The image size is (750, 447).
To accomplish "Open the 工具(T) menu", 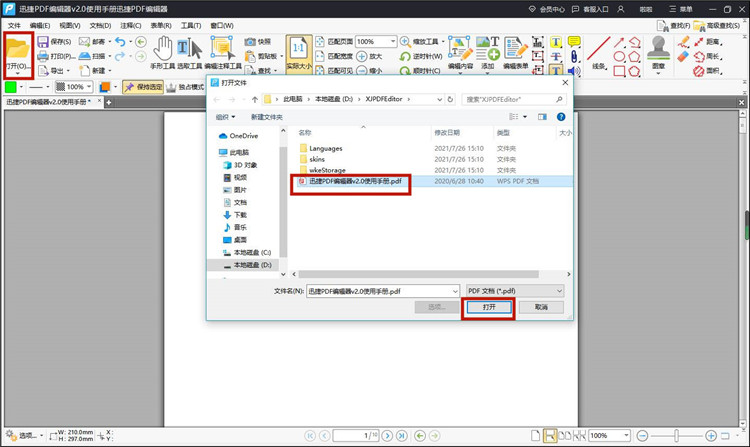I will (x=191, y=25).
